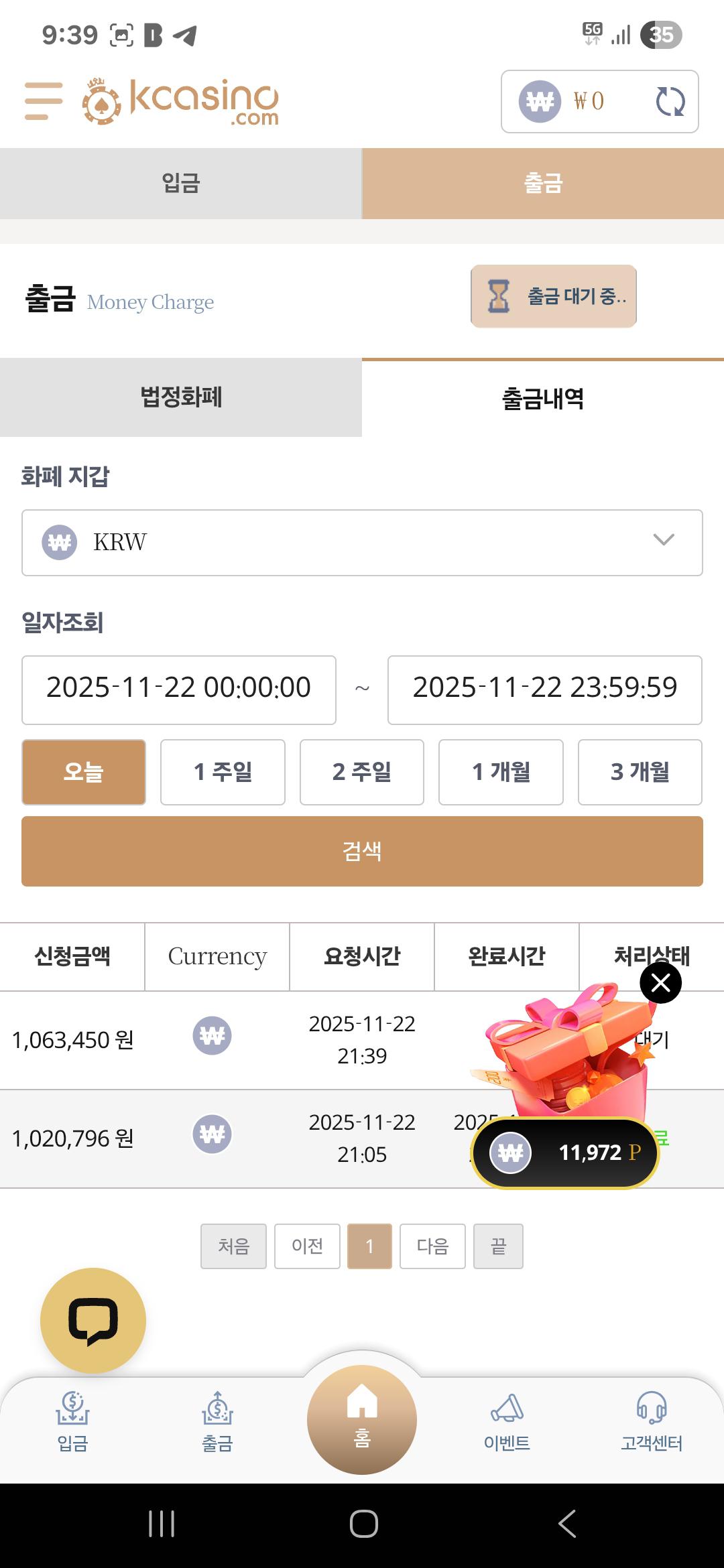Tap the 출금 대기 중 status button
This screenshot has height=1568, width=724.
pyautogui.click(x=554, y=296)
